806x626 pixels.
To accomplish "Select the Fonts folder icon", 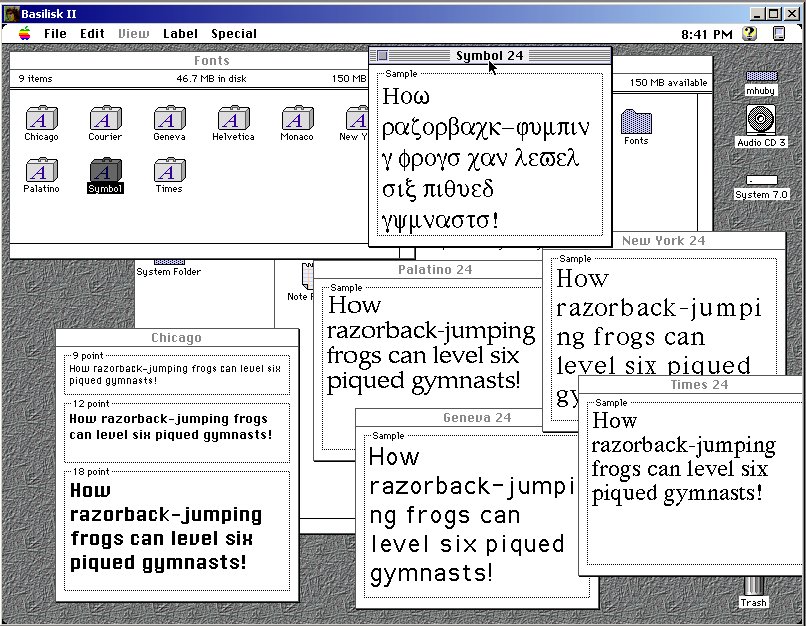I will tap(636, 122).
